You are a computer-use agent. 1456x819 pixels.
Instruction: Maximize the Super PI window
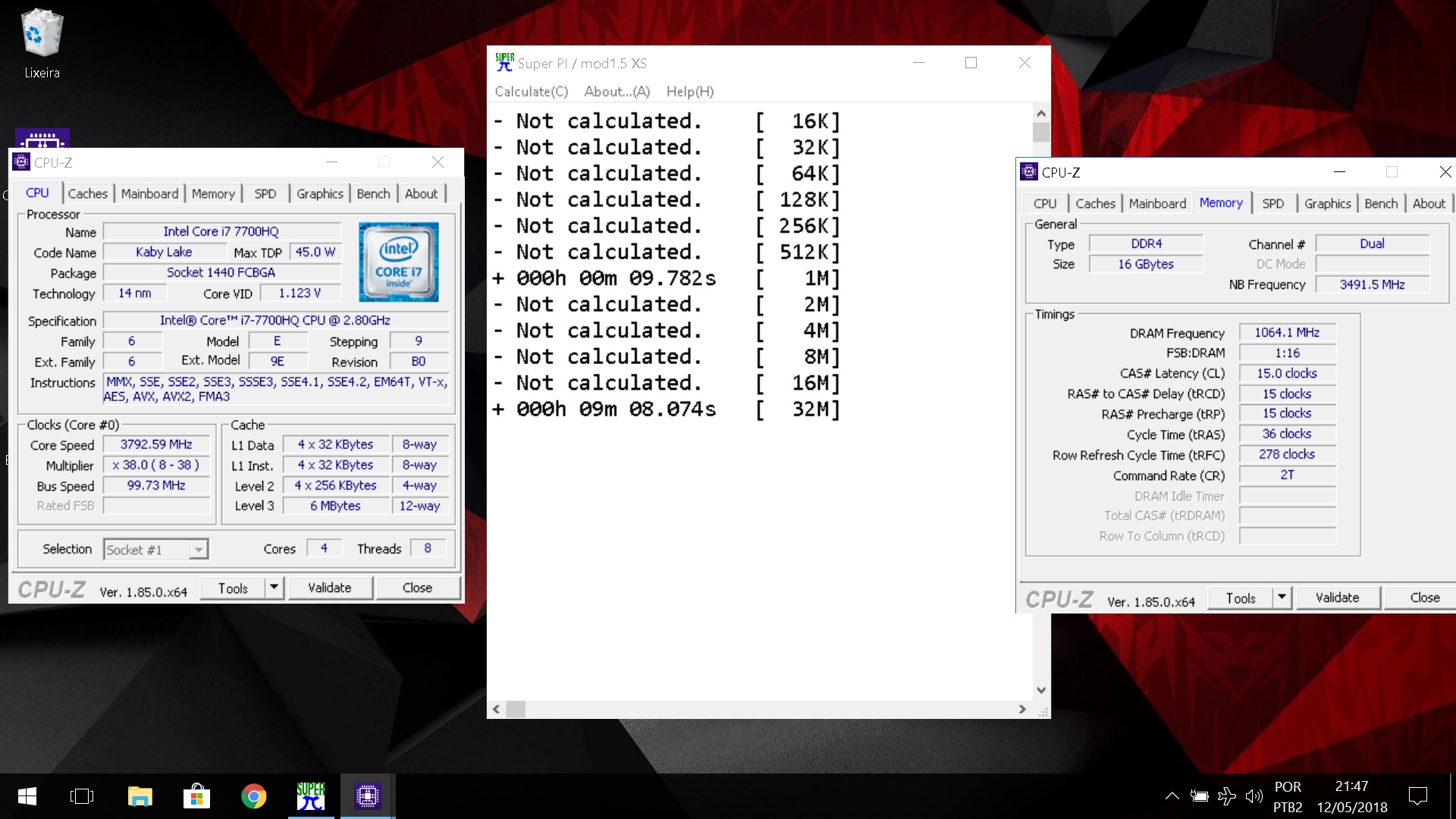(971, 63)
